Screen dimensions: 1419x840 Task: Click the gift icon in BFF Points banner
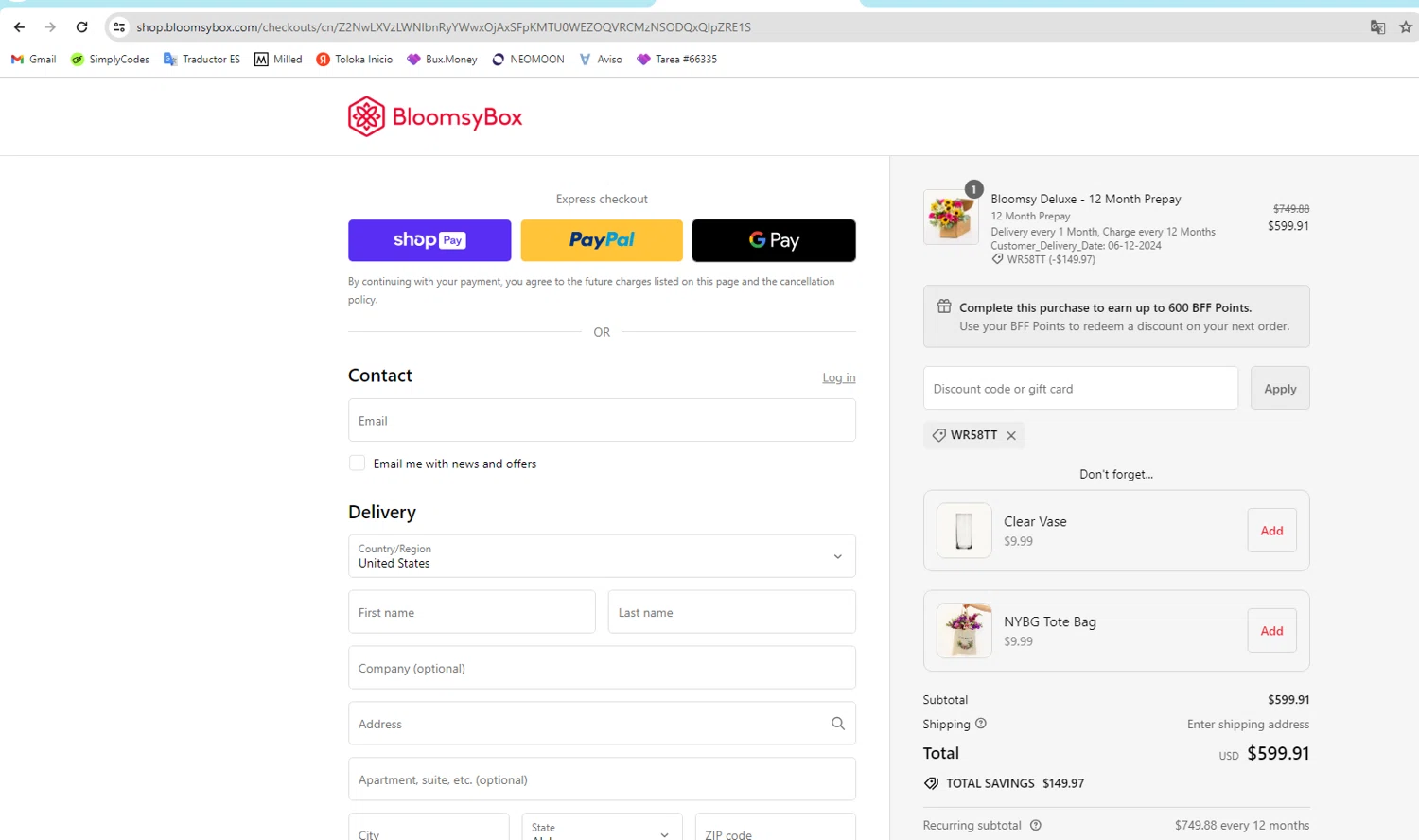click(944, 306)
